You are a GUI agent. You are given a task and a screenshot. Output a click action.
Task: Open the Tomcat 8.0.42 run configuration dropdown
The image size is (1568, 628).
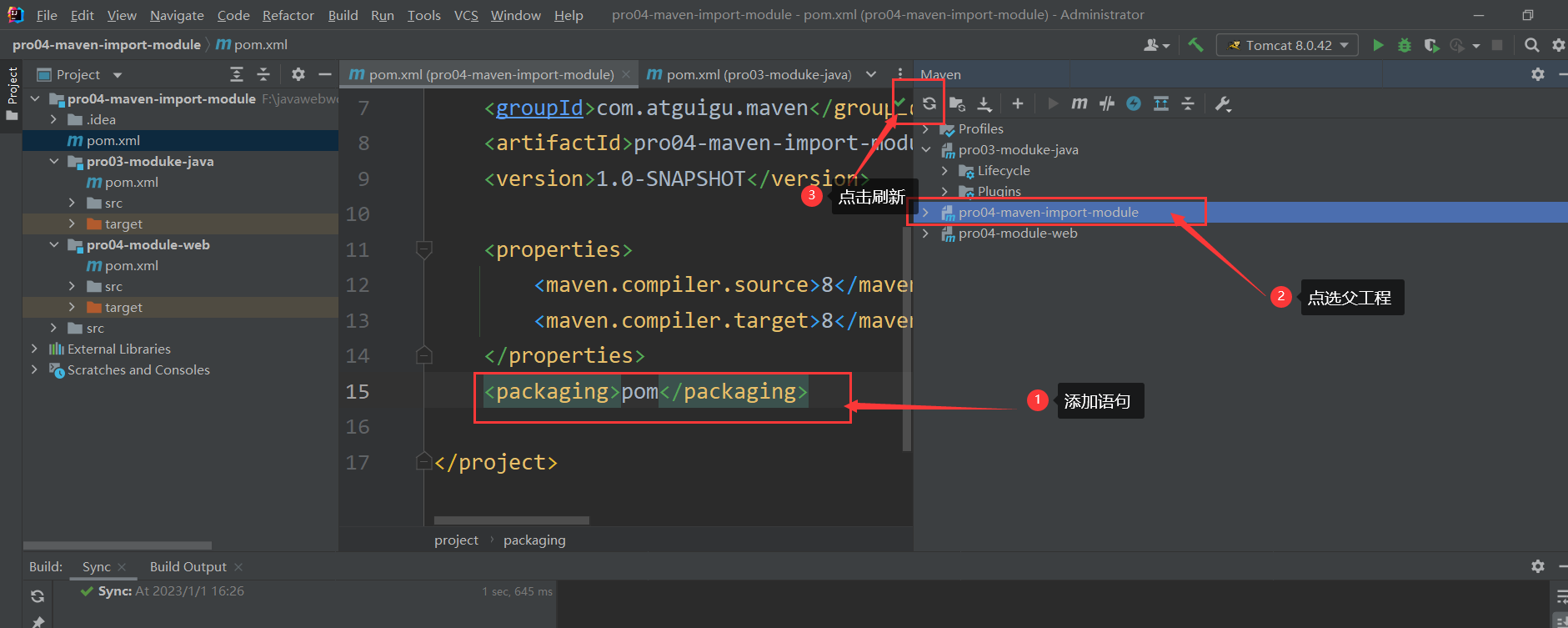pyautogui.click(x=1287, y=45)
